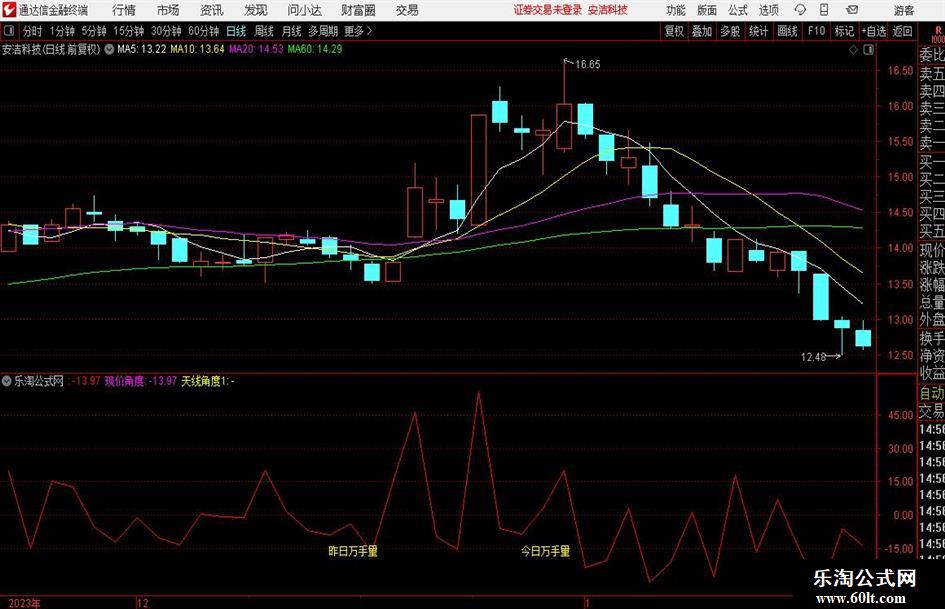Open the 发现 menu
The height and width of the screenshot is (609, 945).
(256, 10)
